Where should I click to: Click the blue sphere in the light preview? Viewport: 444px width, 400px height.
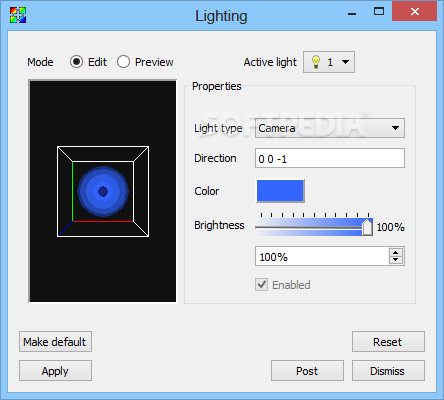pyautogui.click(x=103, y=192)
